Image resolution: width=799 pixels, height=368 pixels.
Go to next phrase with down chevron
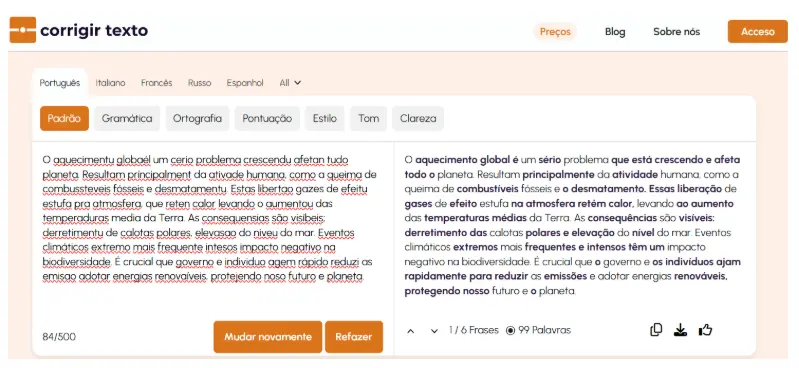click(434, 331)
